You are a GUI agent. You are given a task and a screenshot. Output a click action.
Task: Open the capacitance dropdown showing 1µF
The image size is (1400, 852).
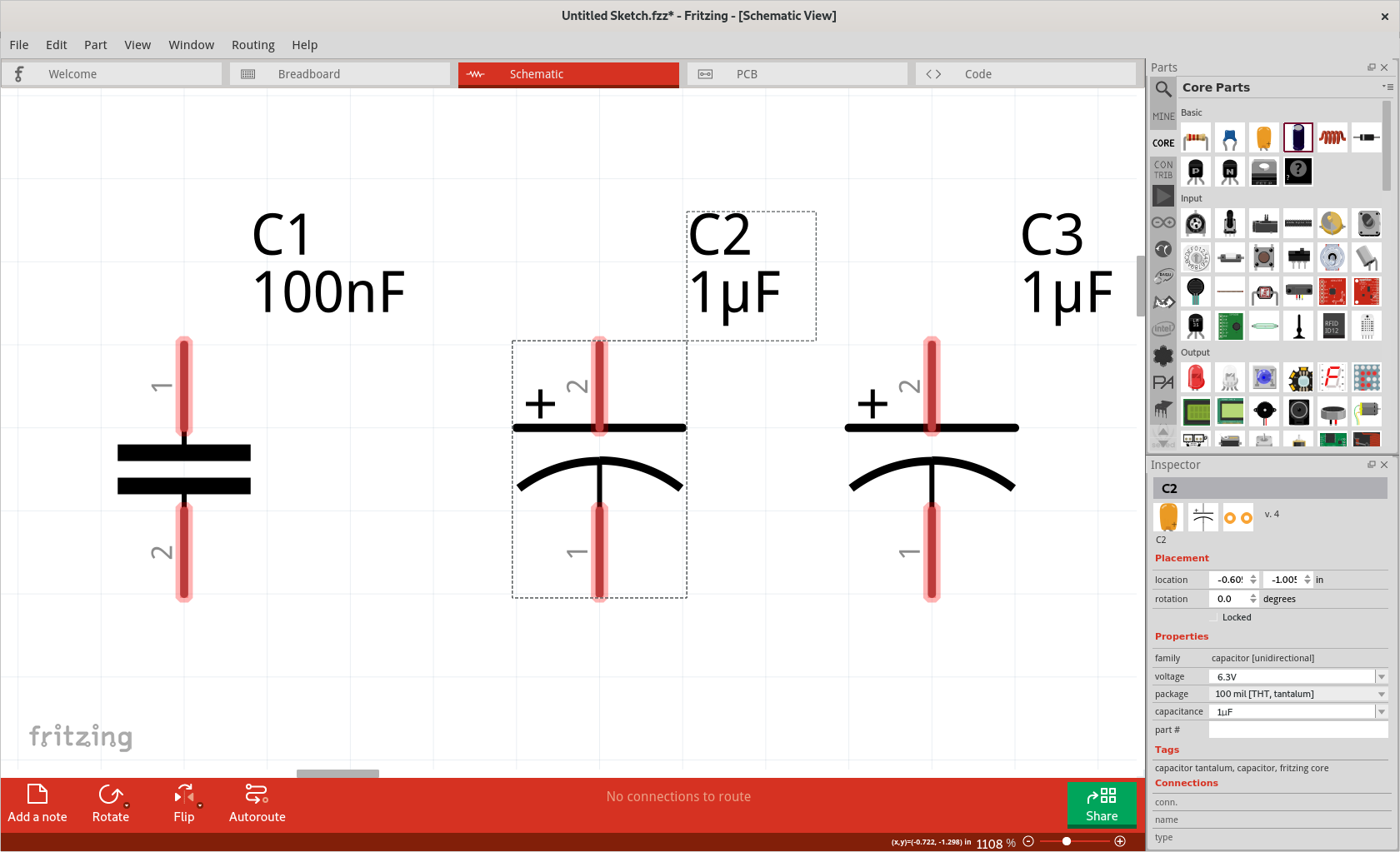point(1381,711)
